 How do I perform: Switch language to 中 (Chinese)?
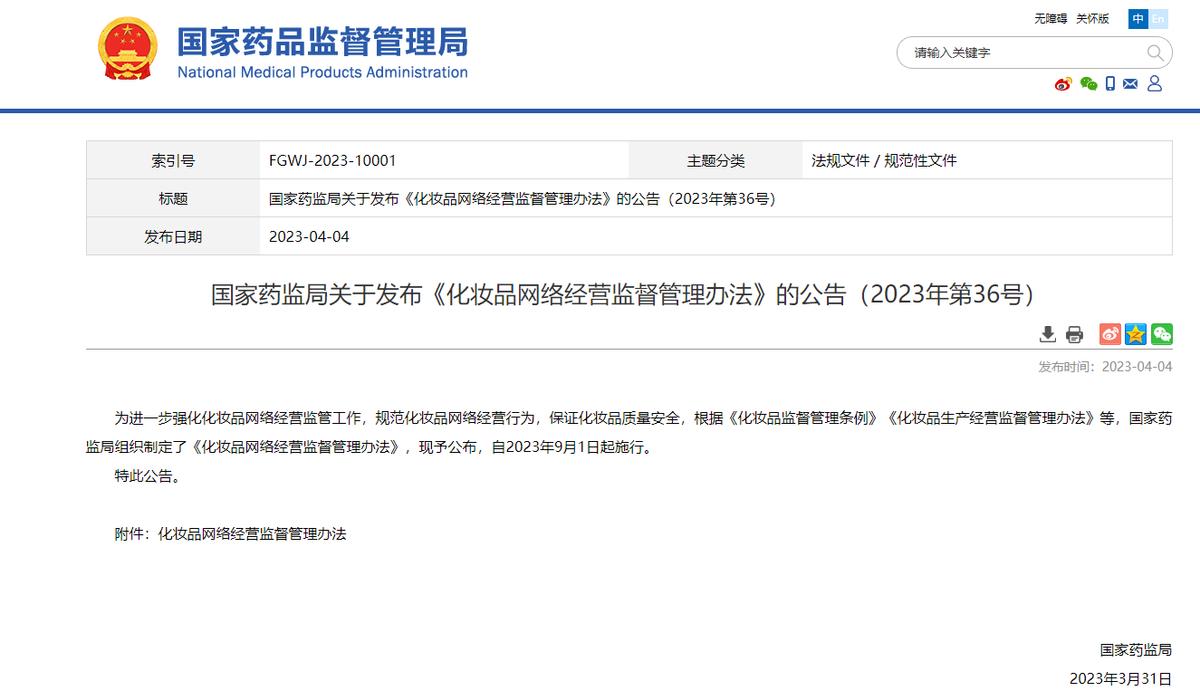coord(1138,19)
